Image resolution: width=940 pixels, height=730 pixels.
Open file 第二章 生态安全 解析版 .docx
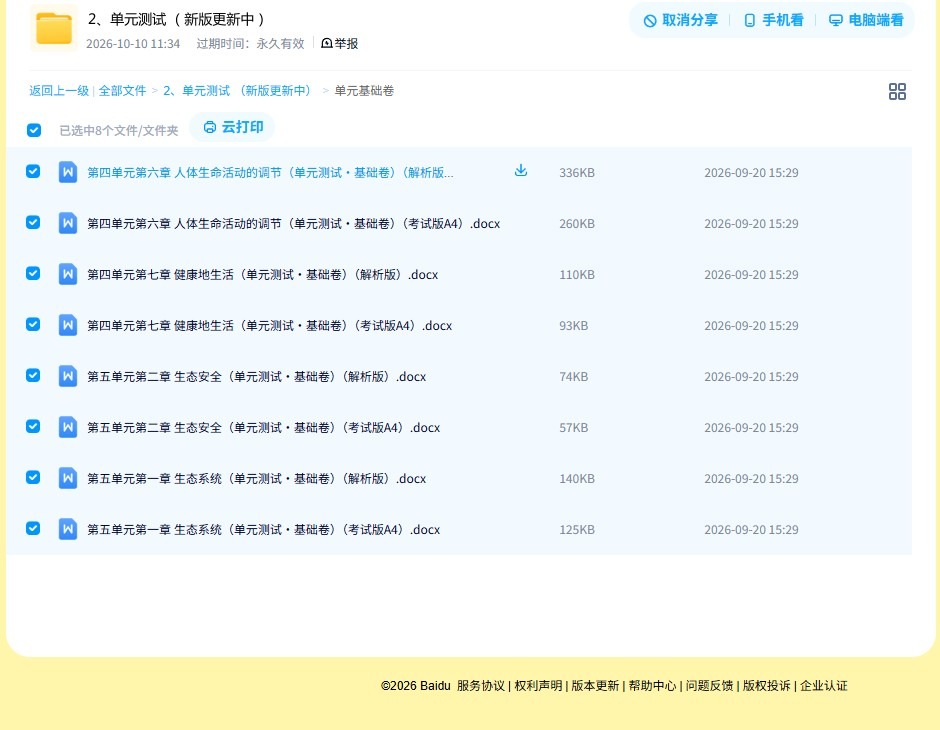pyautogui.click(x=257, y=376)
